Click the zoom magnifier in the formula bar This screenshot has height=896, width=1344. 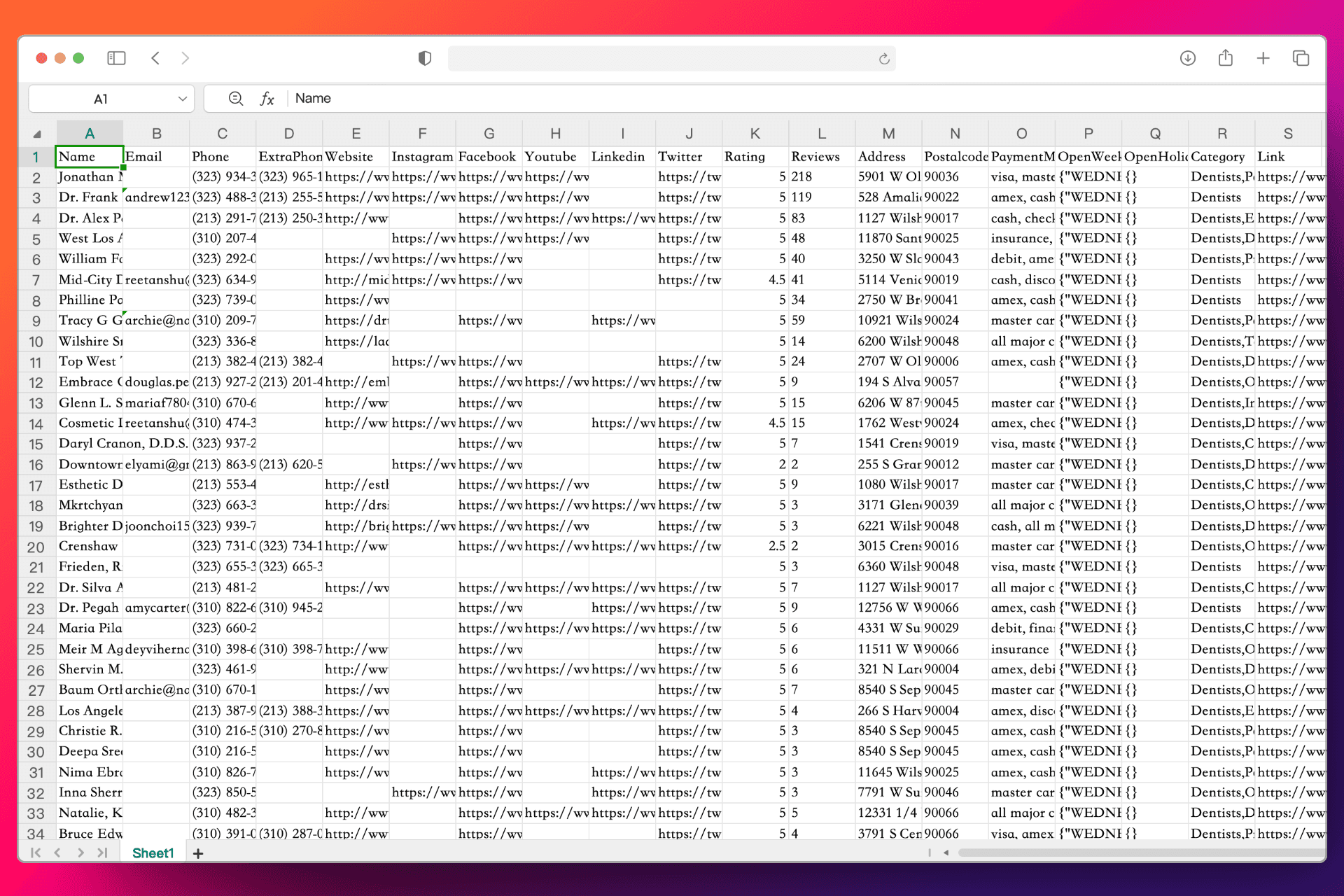pyautogui.click(x=236, y=99)
